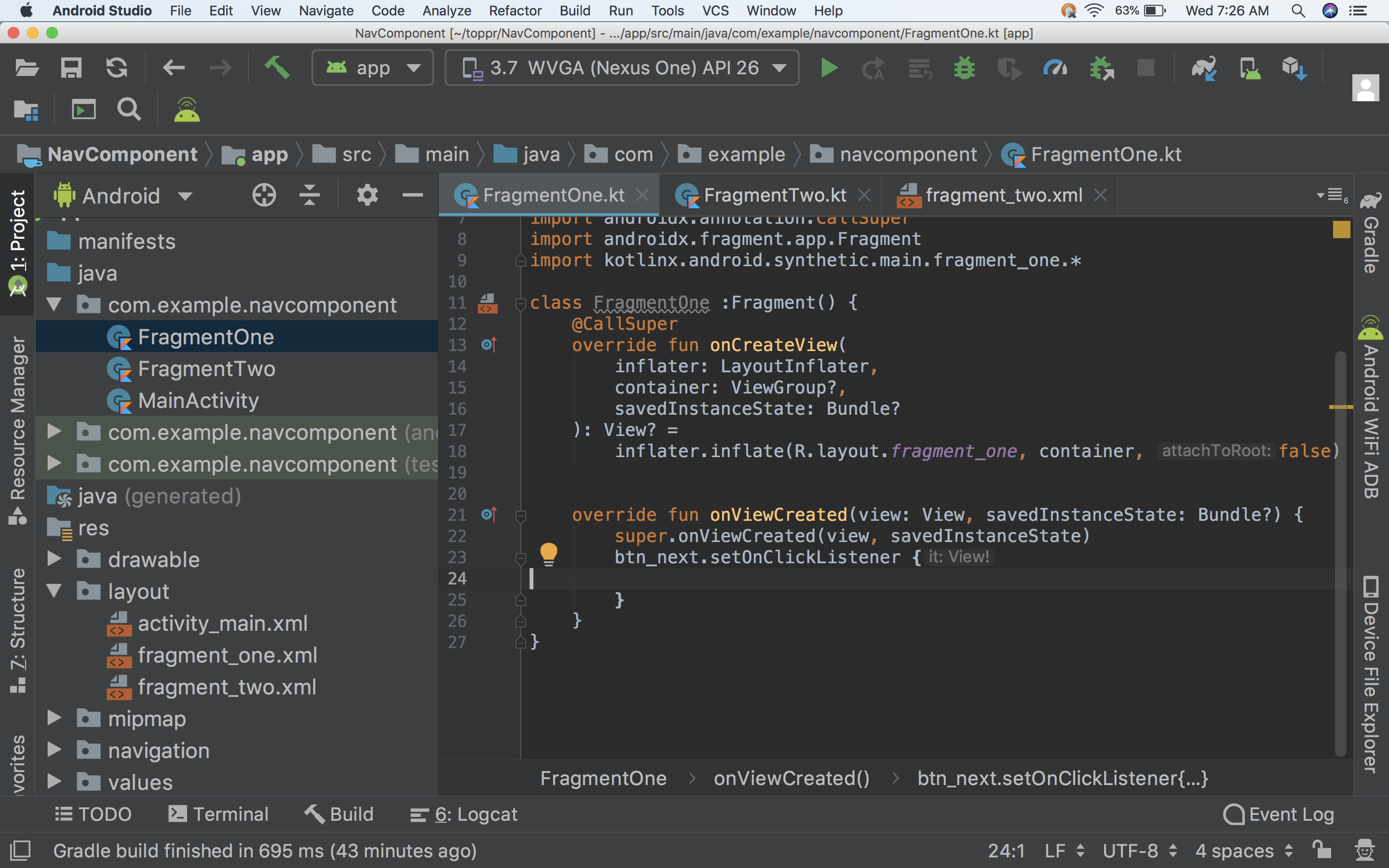Expand the navigation folder
The height and width of the screenshot is (868, 1389).
(x=54, y=749)
